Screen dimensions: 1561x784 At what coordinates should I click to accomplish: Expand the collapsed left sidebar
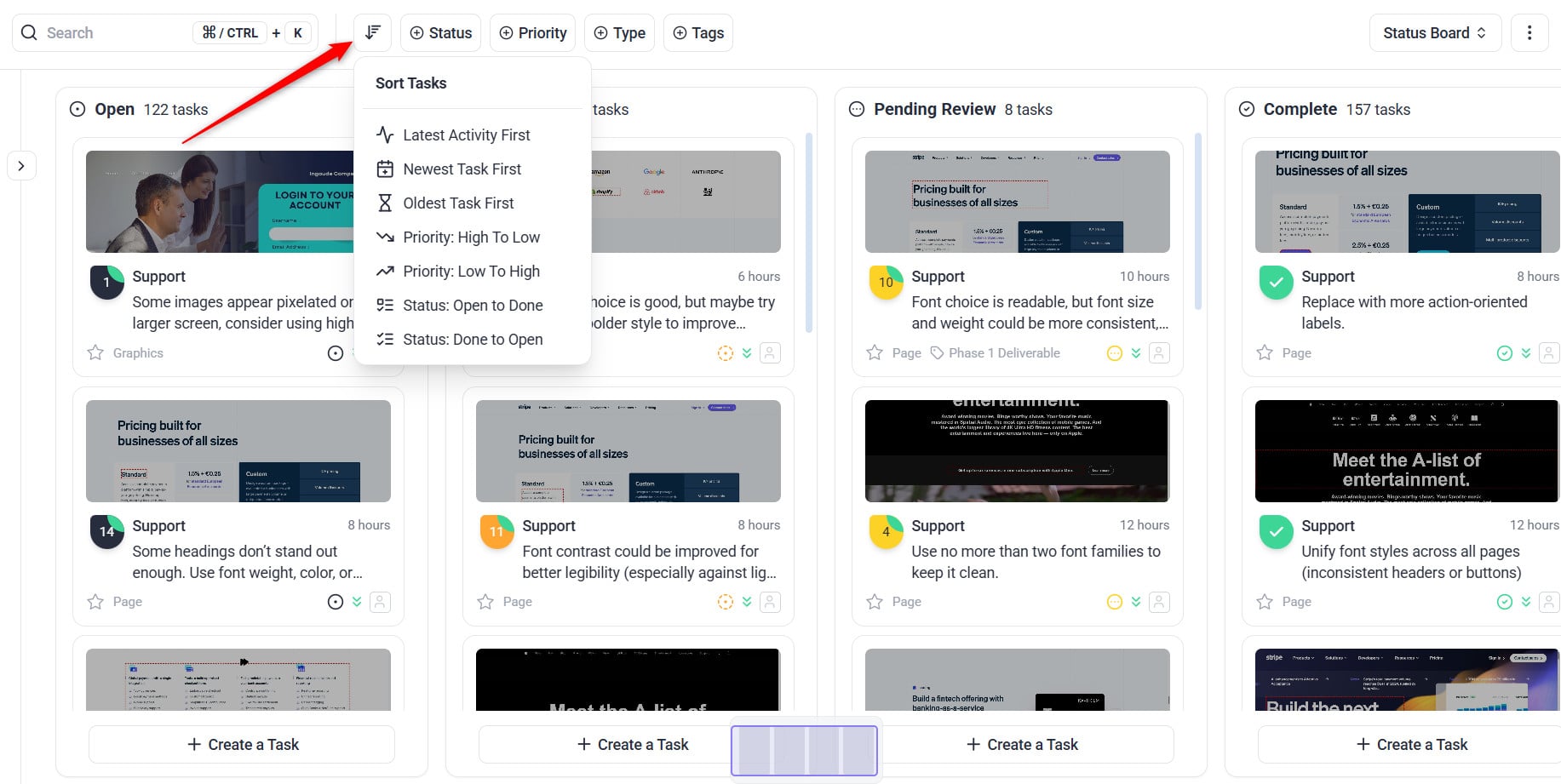[22, 165]
